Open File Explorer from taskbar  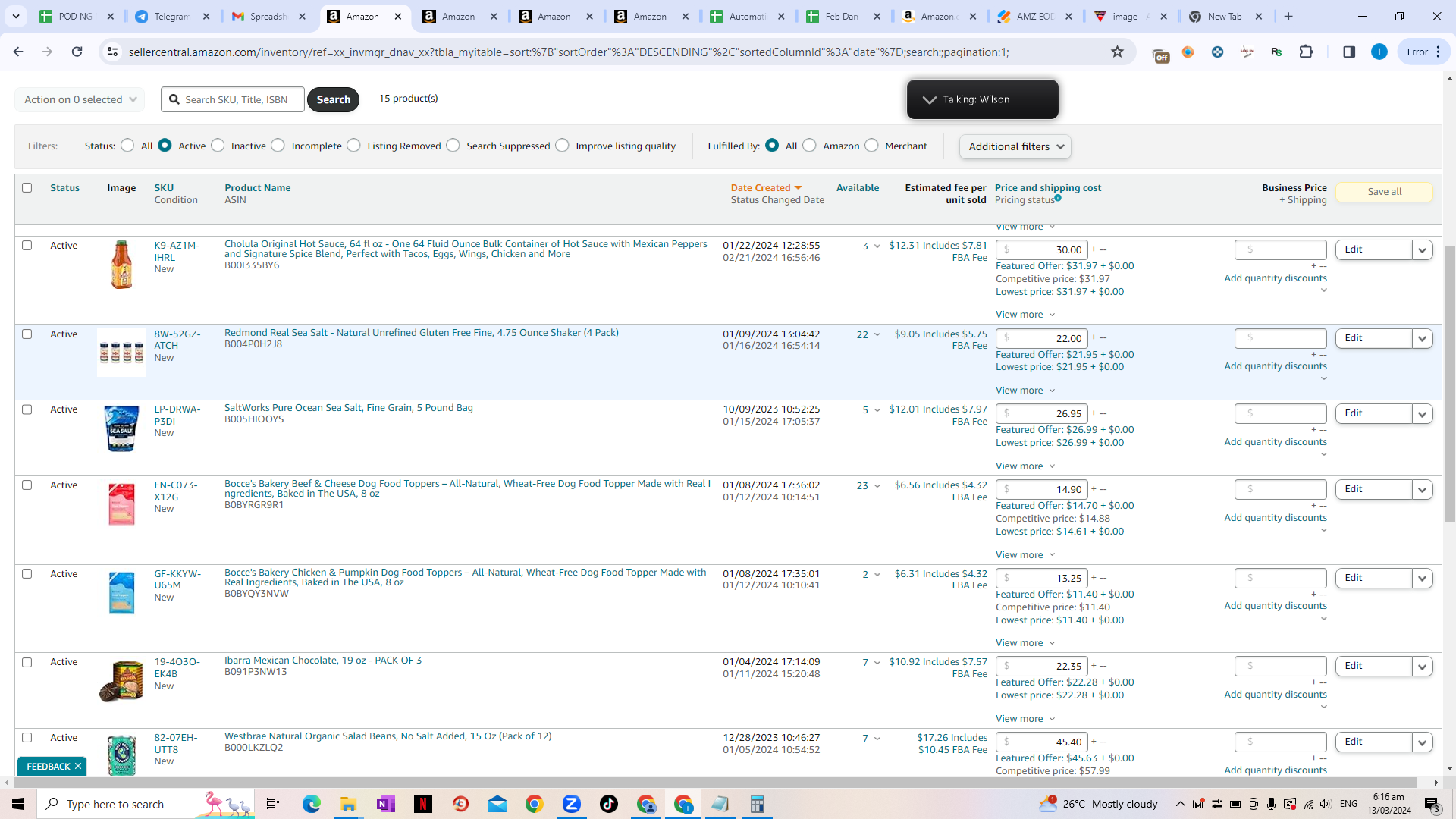click(348, 804)
